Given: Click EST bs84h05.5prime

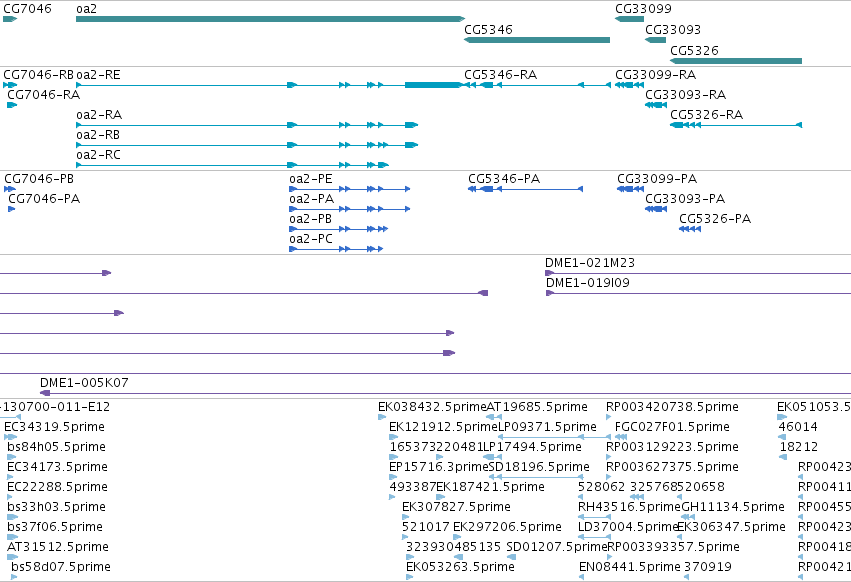Looking at the screenshot, I should point(56,447).
